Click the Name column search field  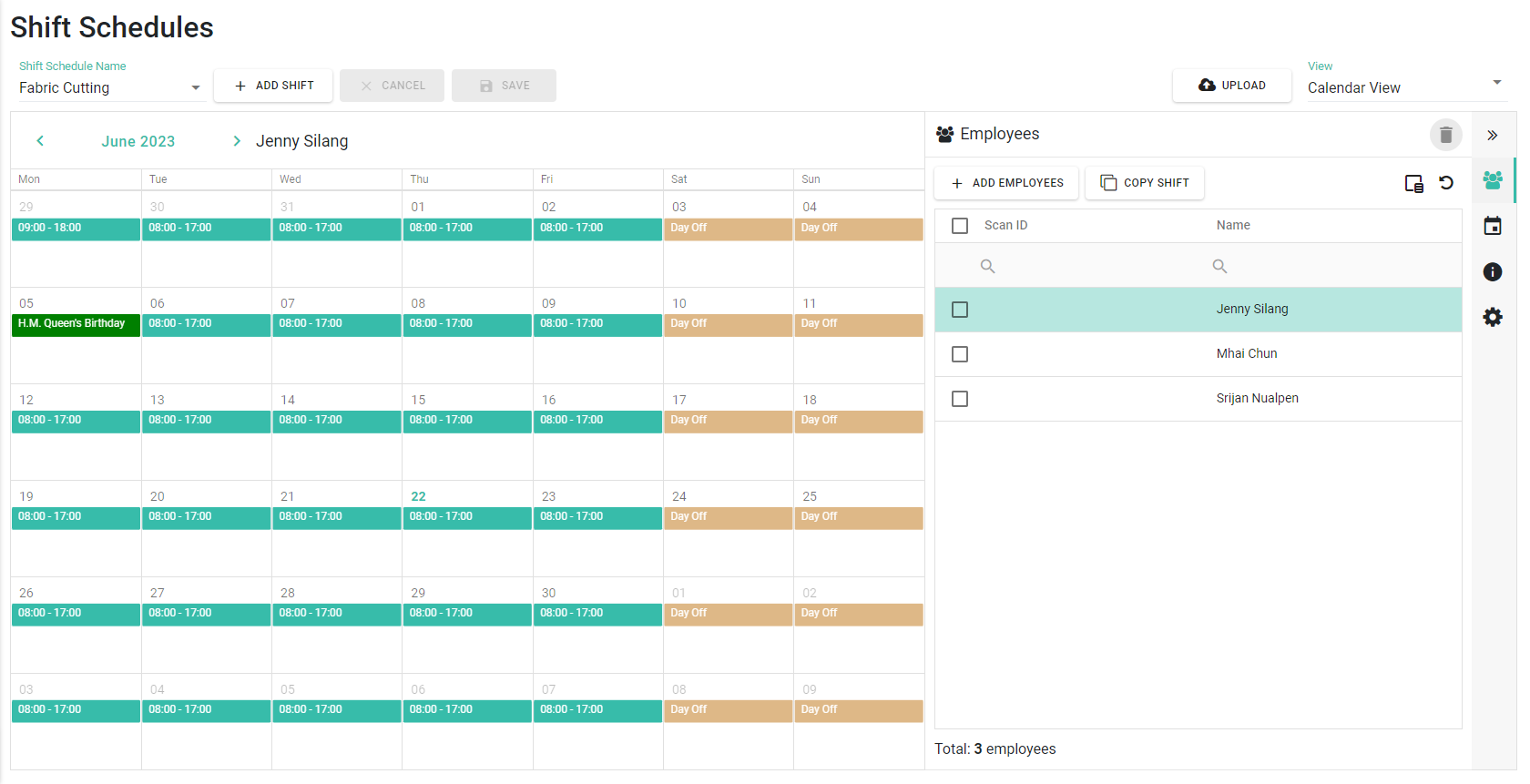(x=1334, y=266)
